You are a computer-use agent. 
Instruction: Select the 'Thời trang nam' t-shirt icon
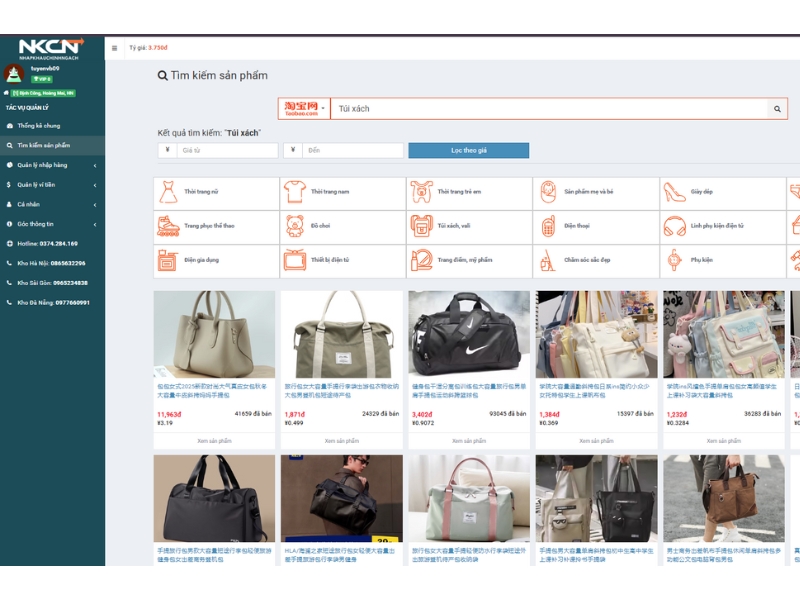pyautogui.click(x=294, y=191)
